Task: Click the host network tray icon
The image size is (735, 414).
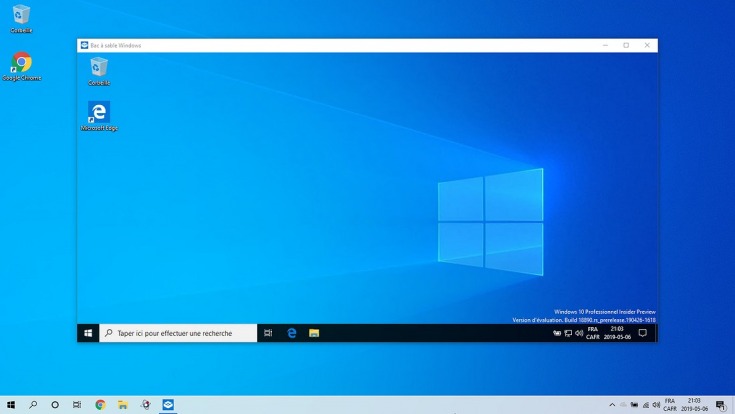Action: coord(645,405)
